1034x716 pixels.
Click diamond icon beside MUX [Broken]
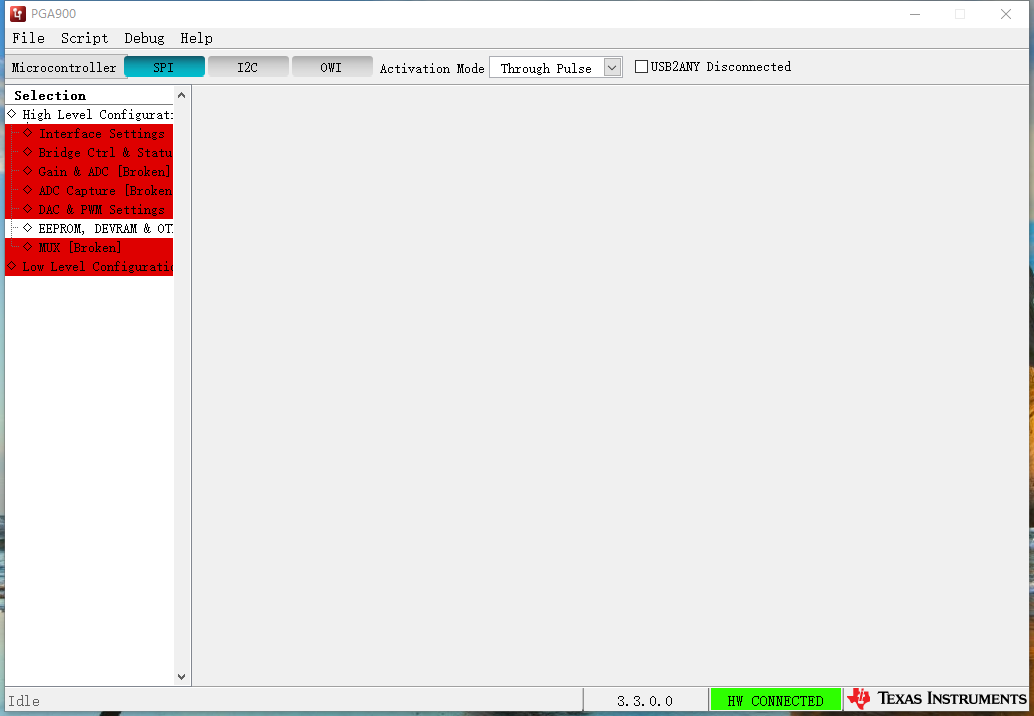28,247
